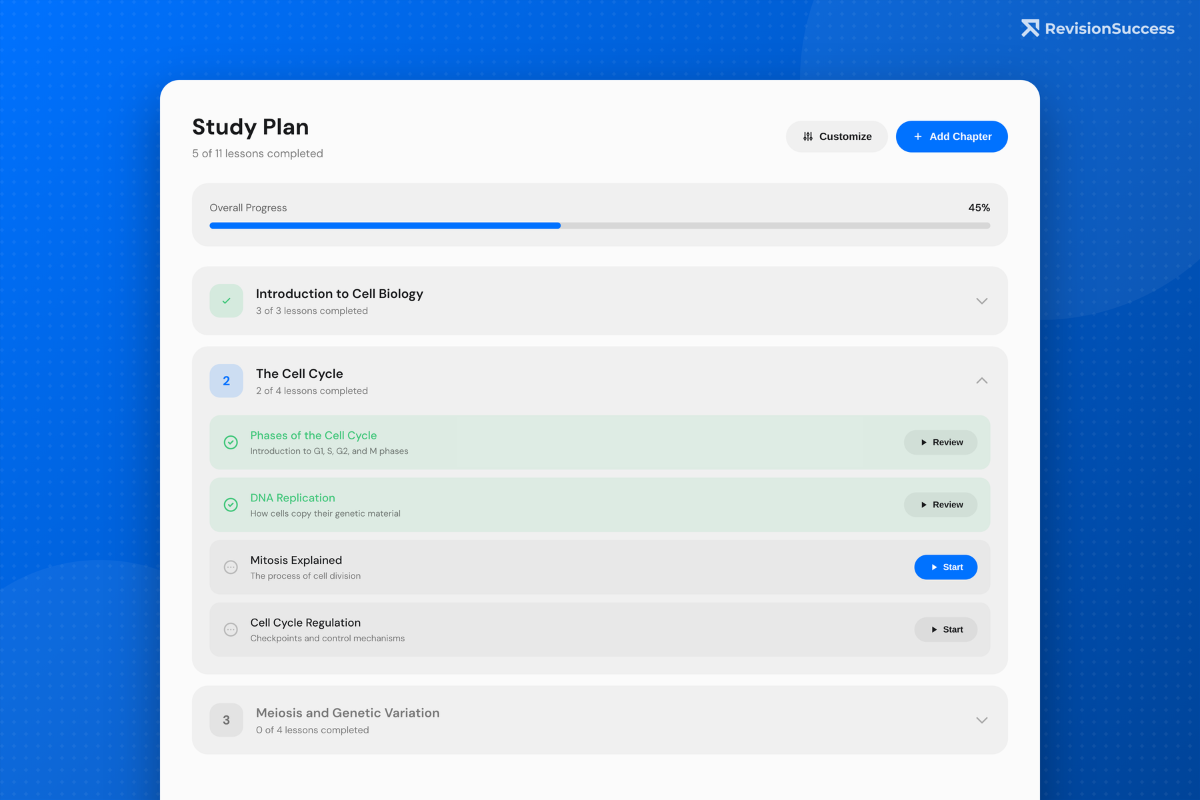Open the Phases of the Cell Cycle lesson
This screenshot has width=1200, height=800.
coord(313,436)
